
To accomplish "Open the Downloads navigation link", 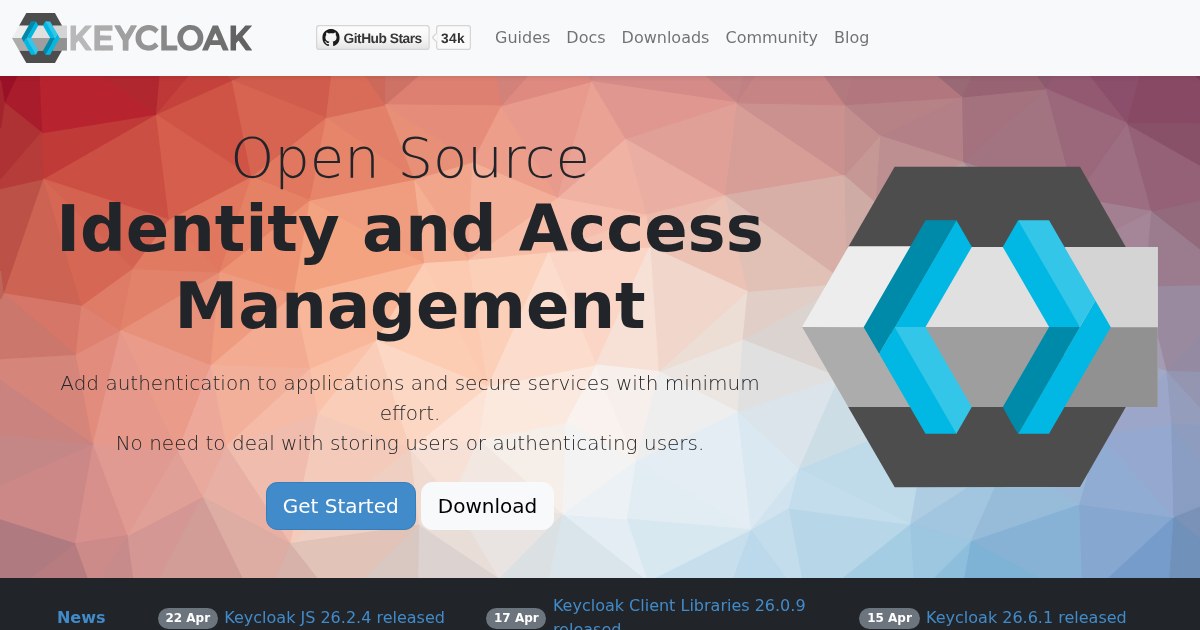I will 665,37.
